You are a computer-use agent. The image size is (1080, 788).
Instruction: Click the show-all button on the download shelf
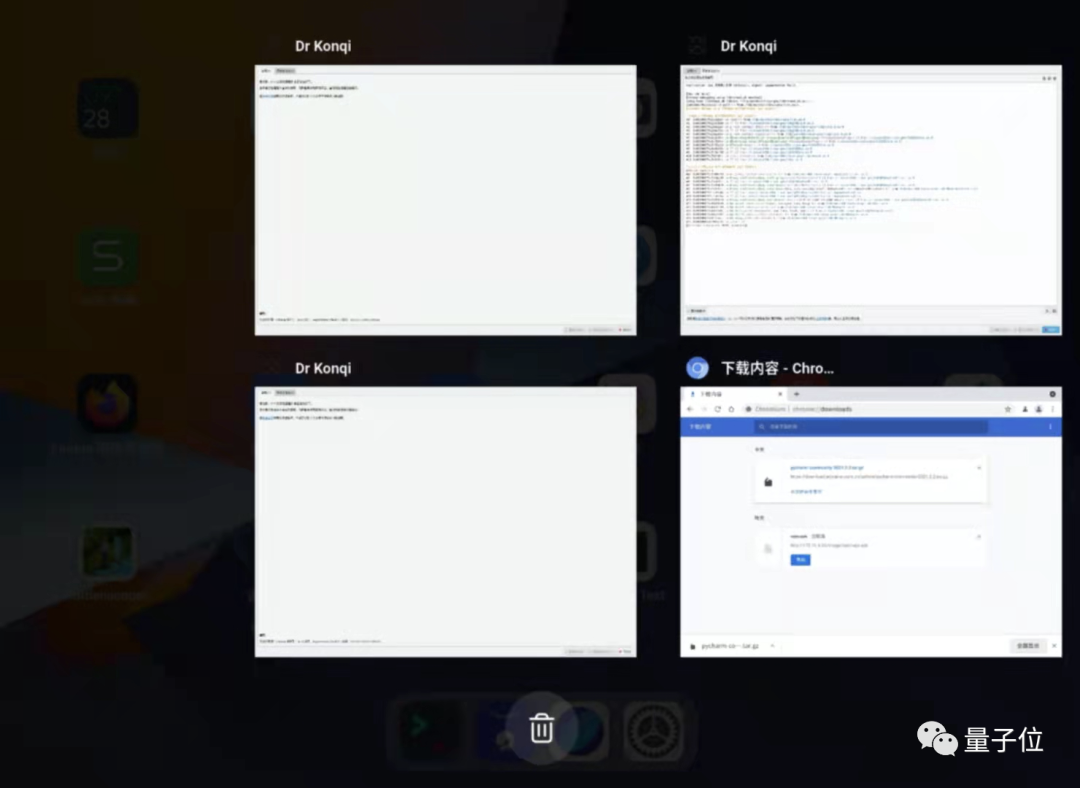1028,646
